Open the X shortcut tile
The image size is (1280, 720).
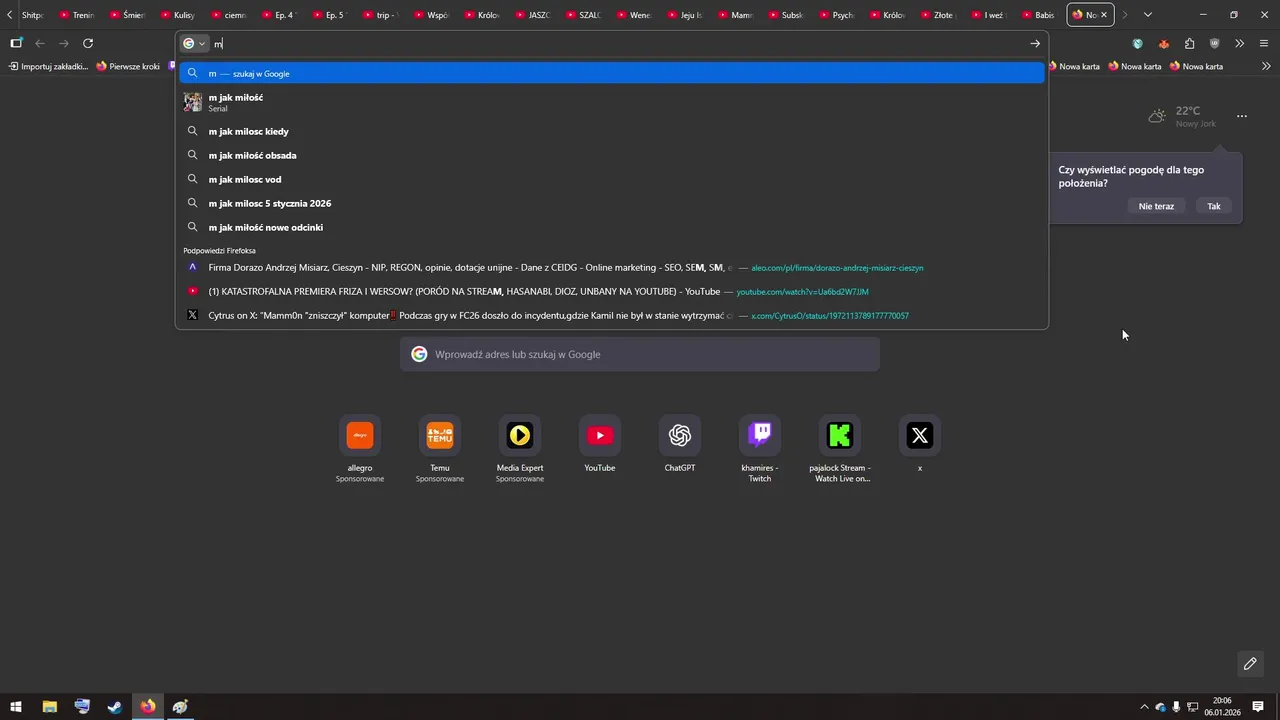[920, 436]
